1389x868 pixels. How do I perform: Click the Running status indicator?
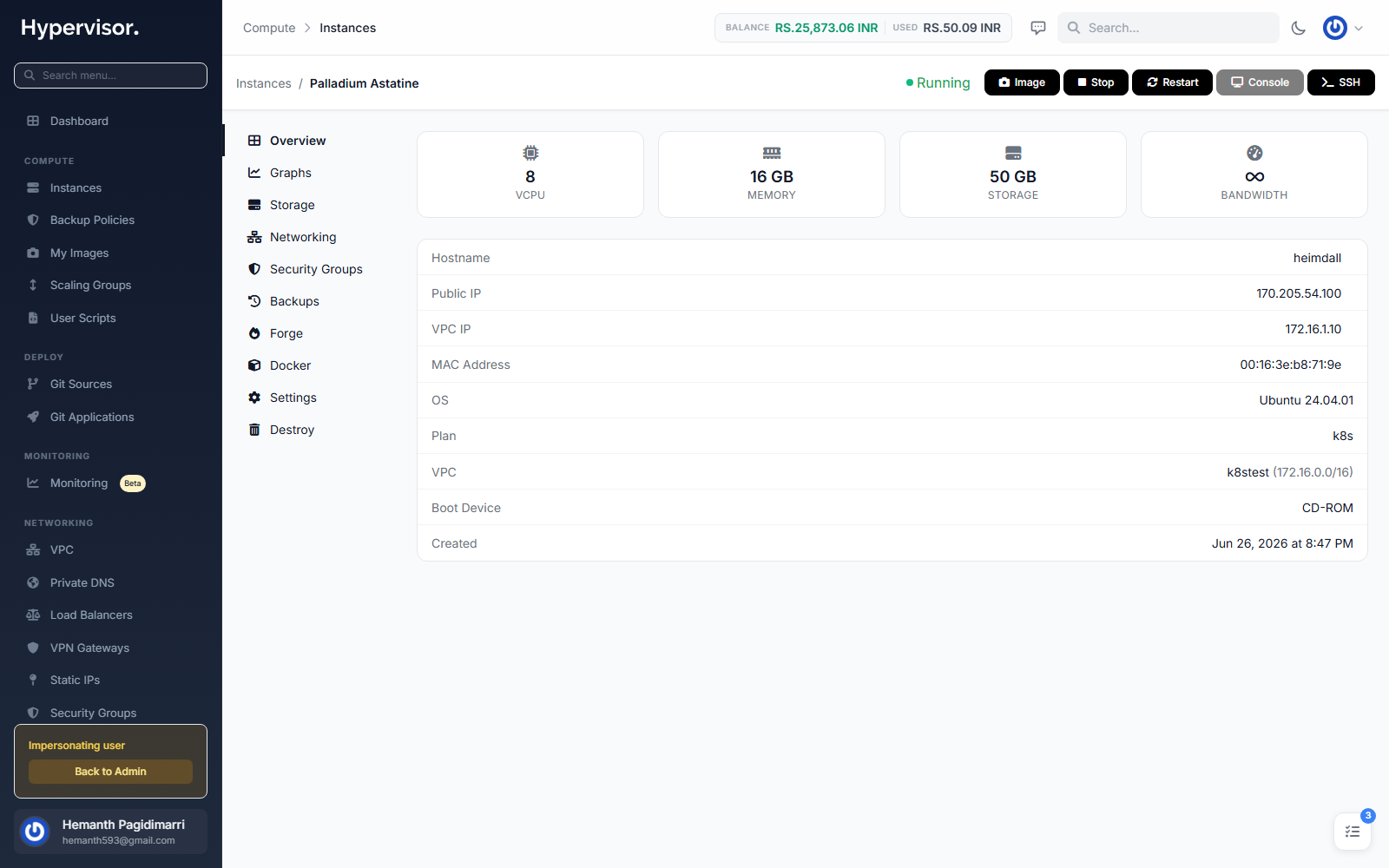(938, 82)
